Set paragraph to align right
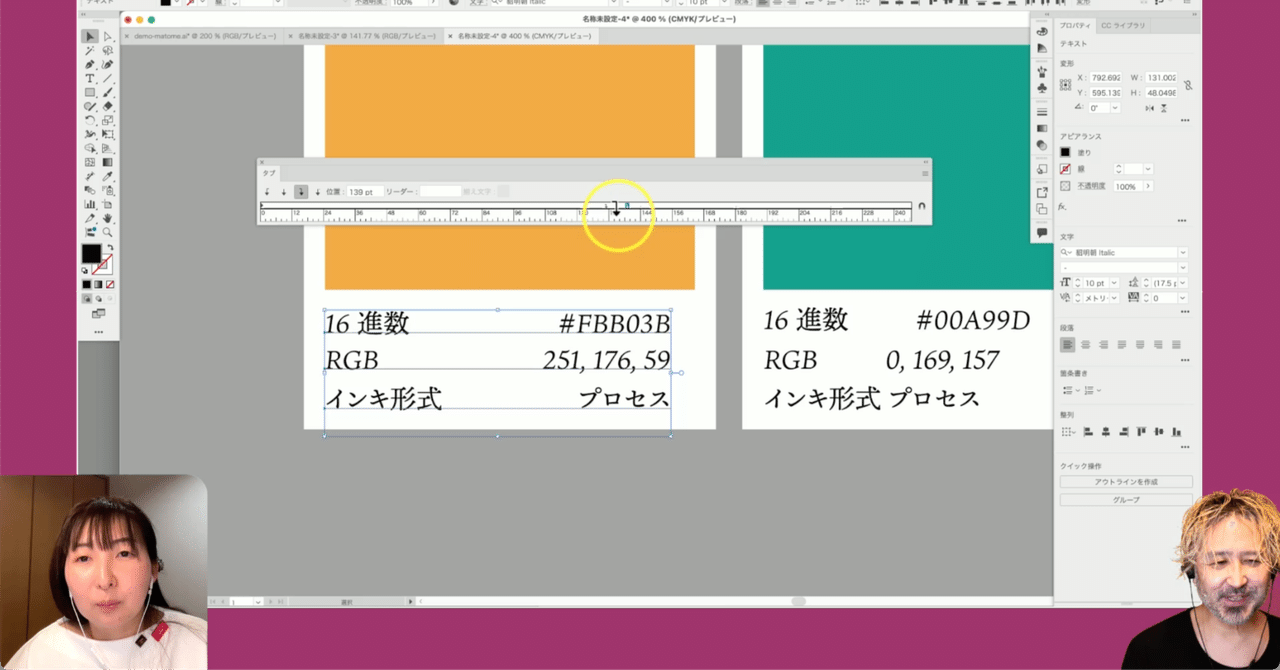Viewport: 1280px width, 670px height. coord(1104,345)
